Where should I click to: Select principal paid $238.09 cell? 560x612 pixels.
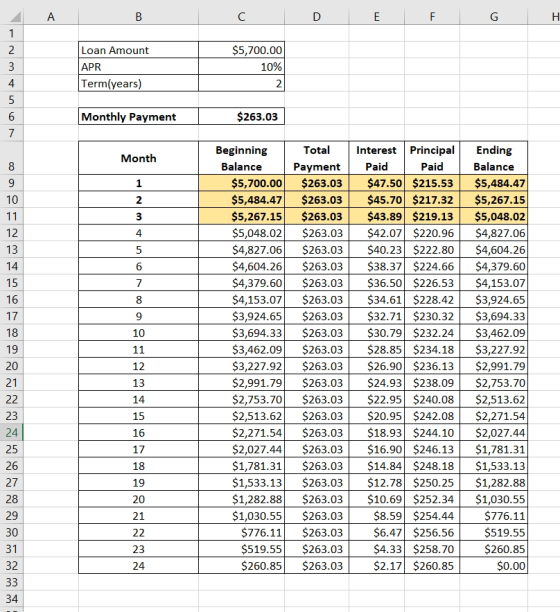tap(432, 383)
